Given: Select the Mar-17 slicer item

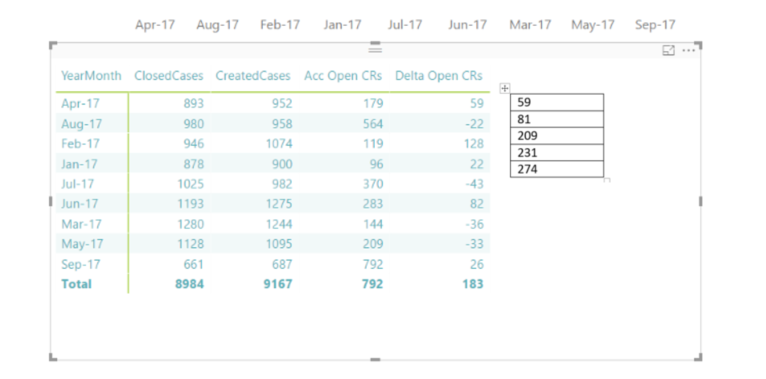Looking at the screenshot, I should point(530,25).
